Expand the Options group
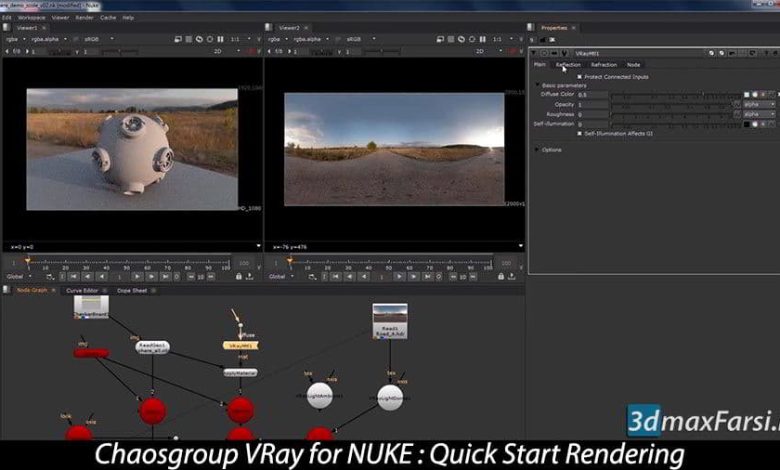 pyautogui.click(x=537, y=149)
